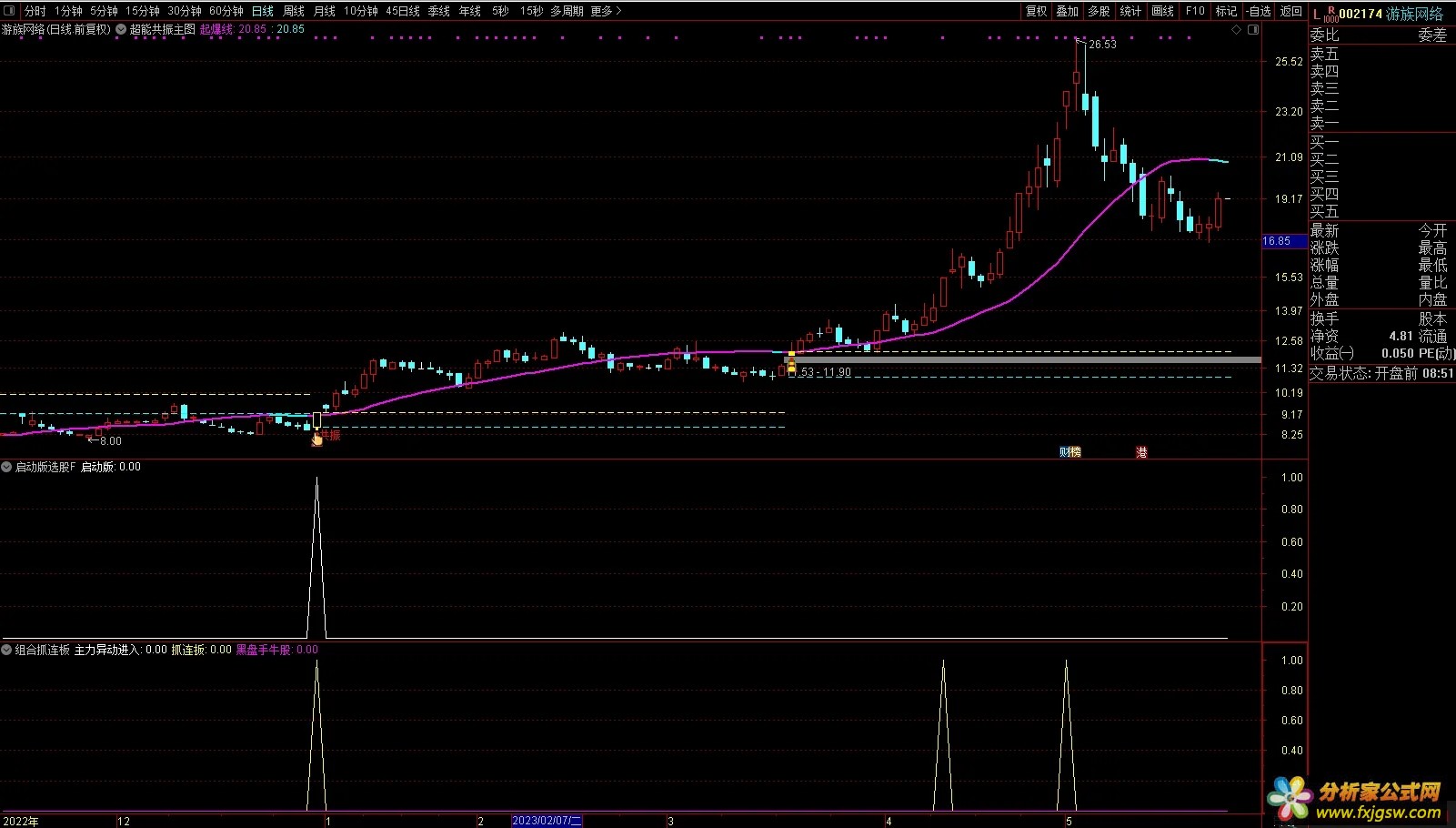The image size is (1456, 828).
Task: Click the 组合抓连板 indicator name
Action: [42, 650]
